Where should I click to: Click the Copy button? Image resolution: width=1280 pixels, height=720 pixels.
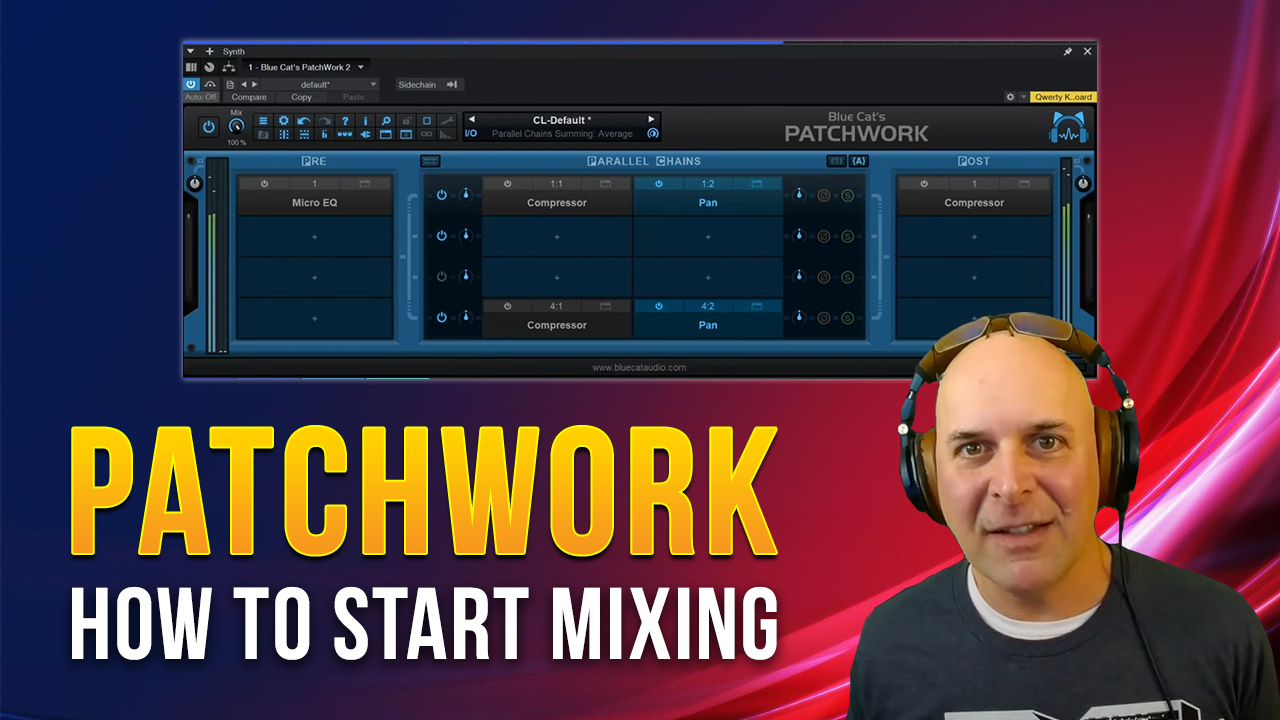[302, 97]
